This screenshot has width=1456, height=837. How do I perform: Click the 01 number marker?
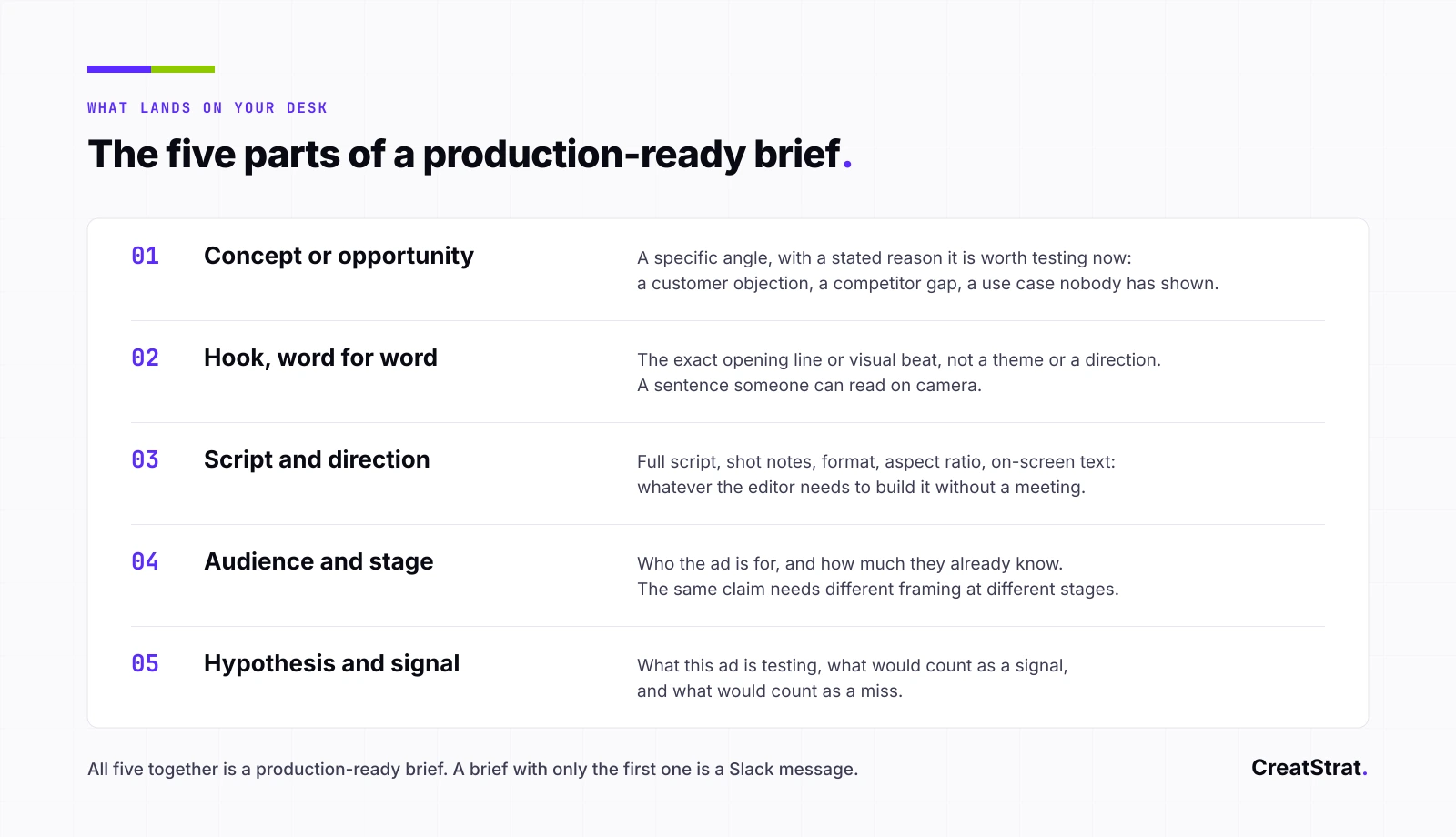coord(146,256)
